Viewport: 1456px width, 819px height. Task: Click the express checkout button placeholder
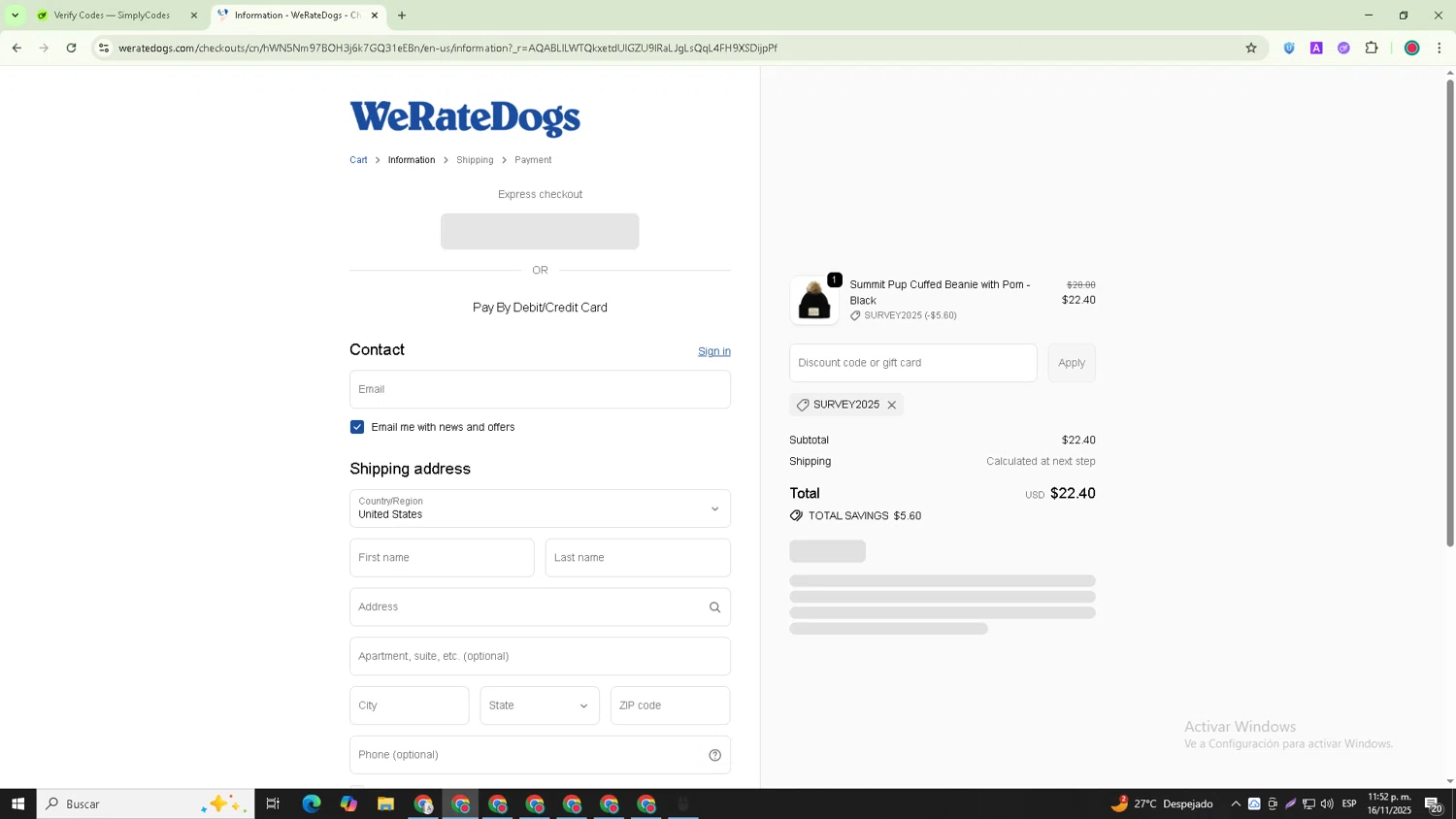point(540,231)
